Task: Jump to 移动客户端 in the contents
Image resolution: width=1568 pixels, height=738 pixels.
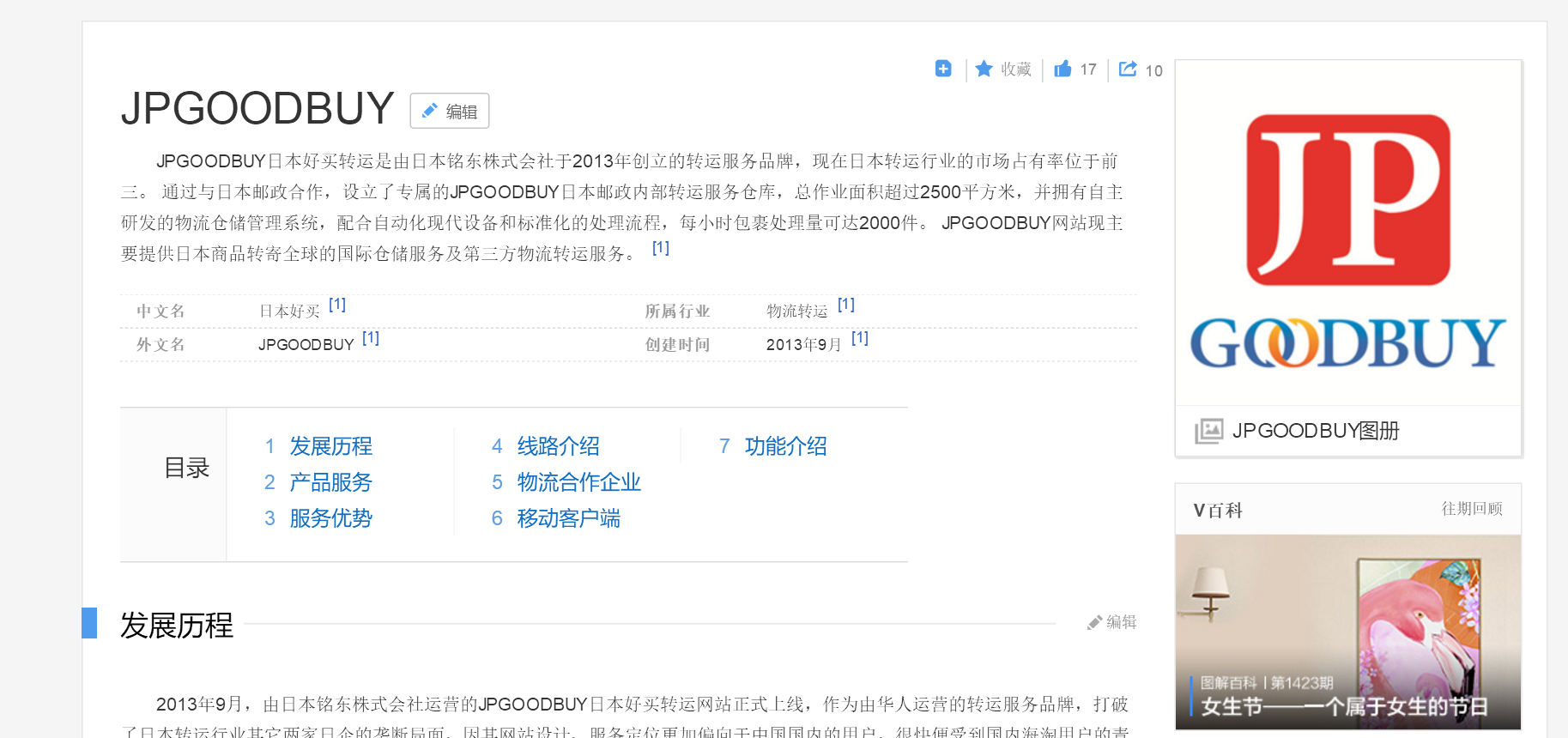Action: point(568,518)
